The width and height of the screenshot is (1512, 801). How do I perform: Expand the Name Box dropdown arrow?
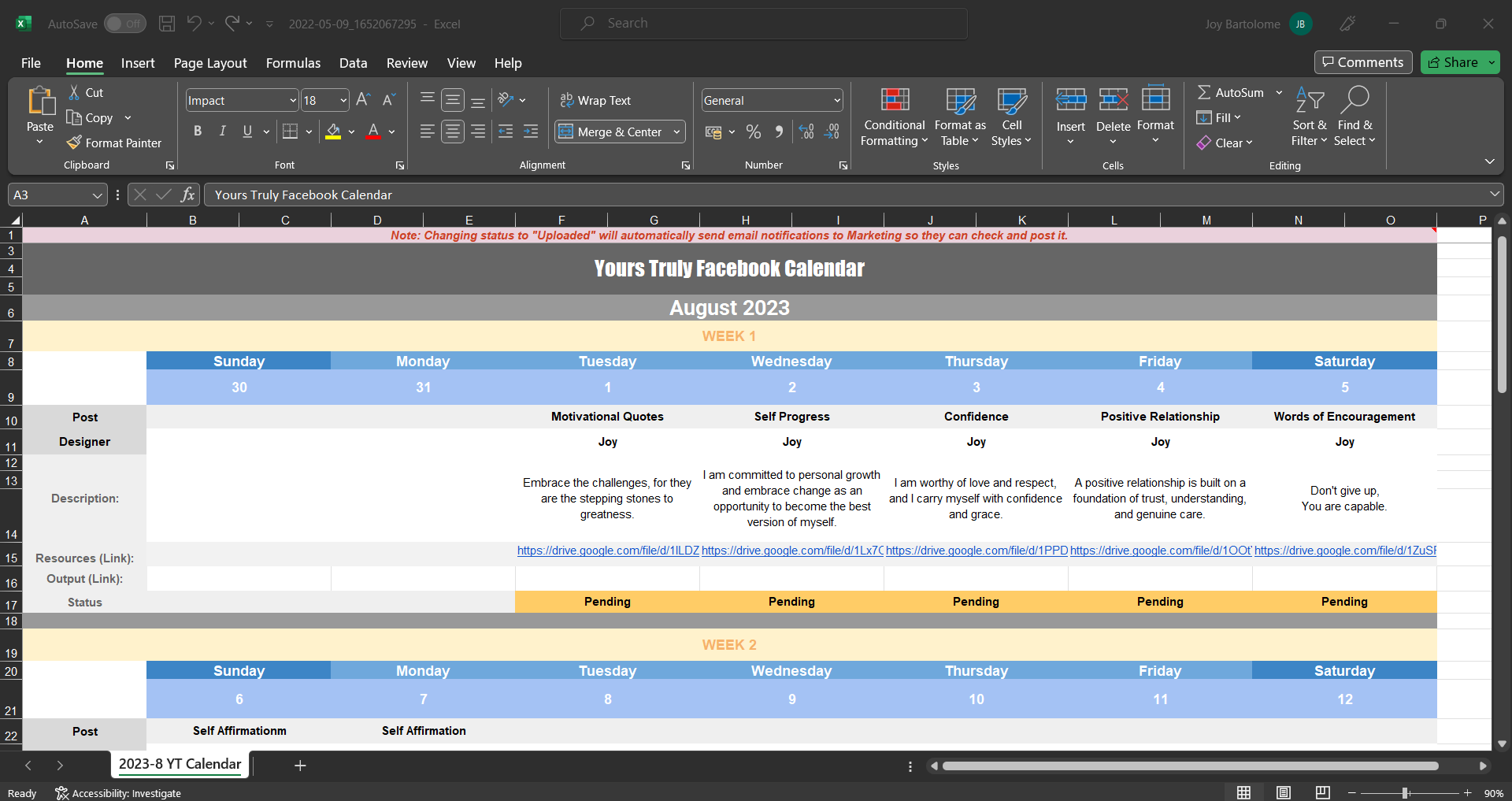coord(98,195)
